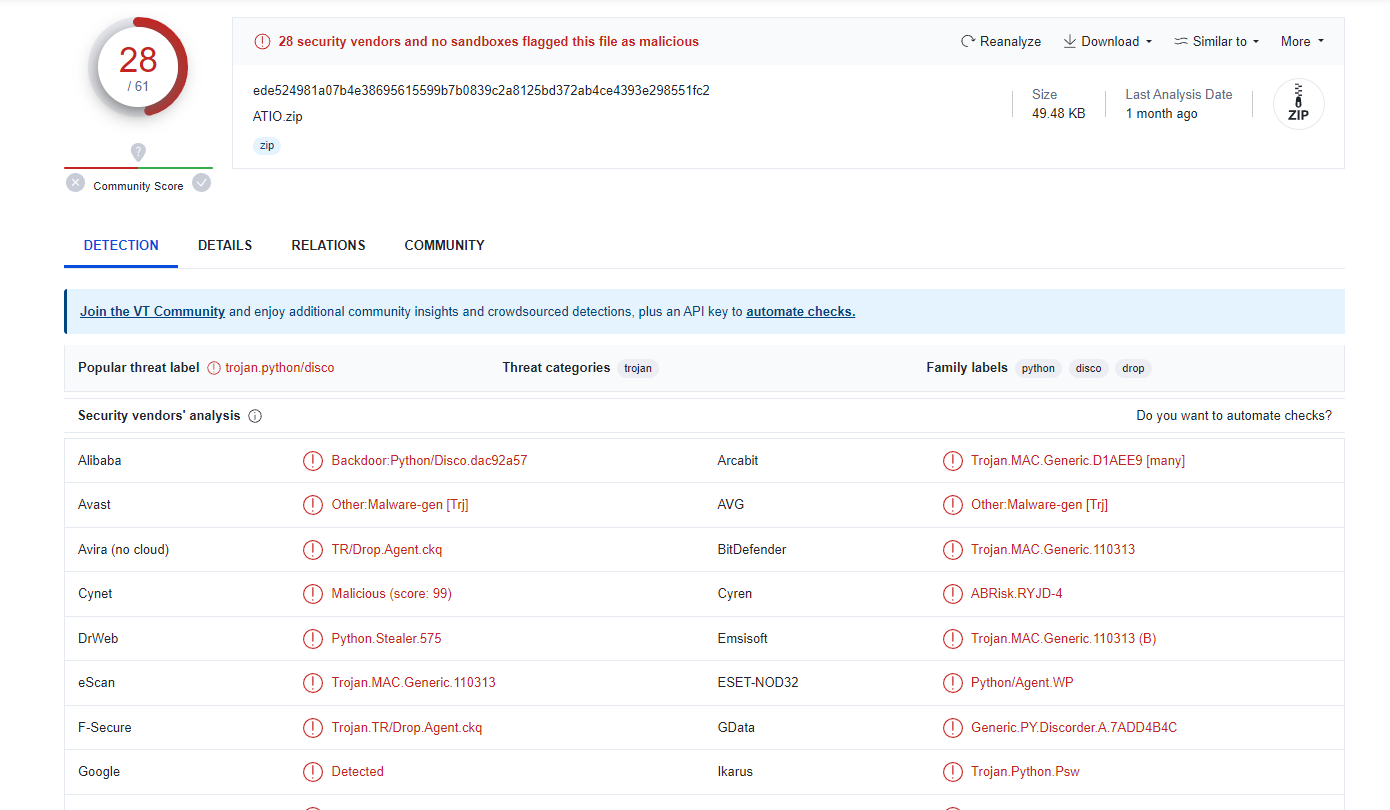Screen dimensions: 1390x810
Task: Click the ATIO.zip file name
Action: pyautogui.click(x=278, y=116)
